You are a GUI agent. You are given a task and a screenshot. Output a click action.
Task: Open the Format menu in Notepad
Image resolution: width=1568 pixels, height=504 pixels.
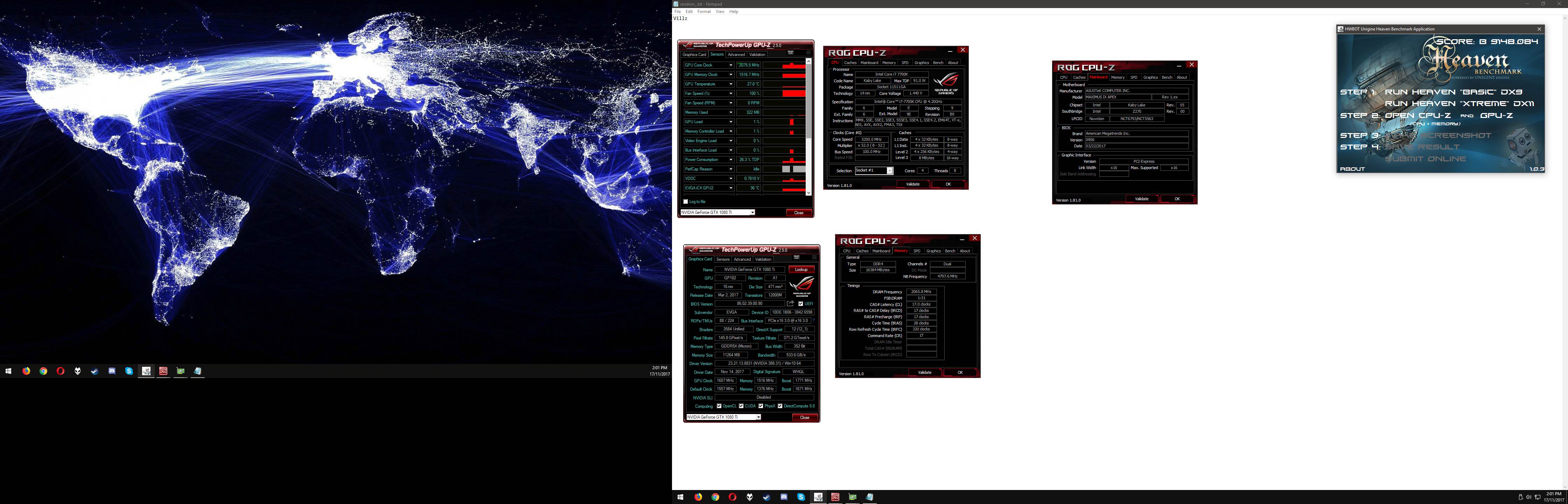point(703,12)
